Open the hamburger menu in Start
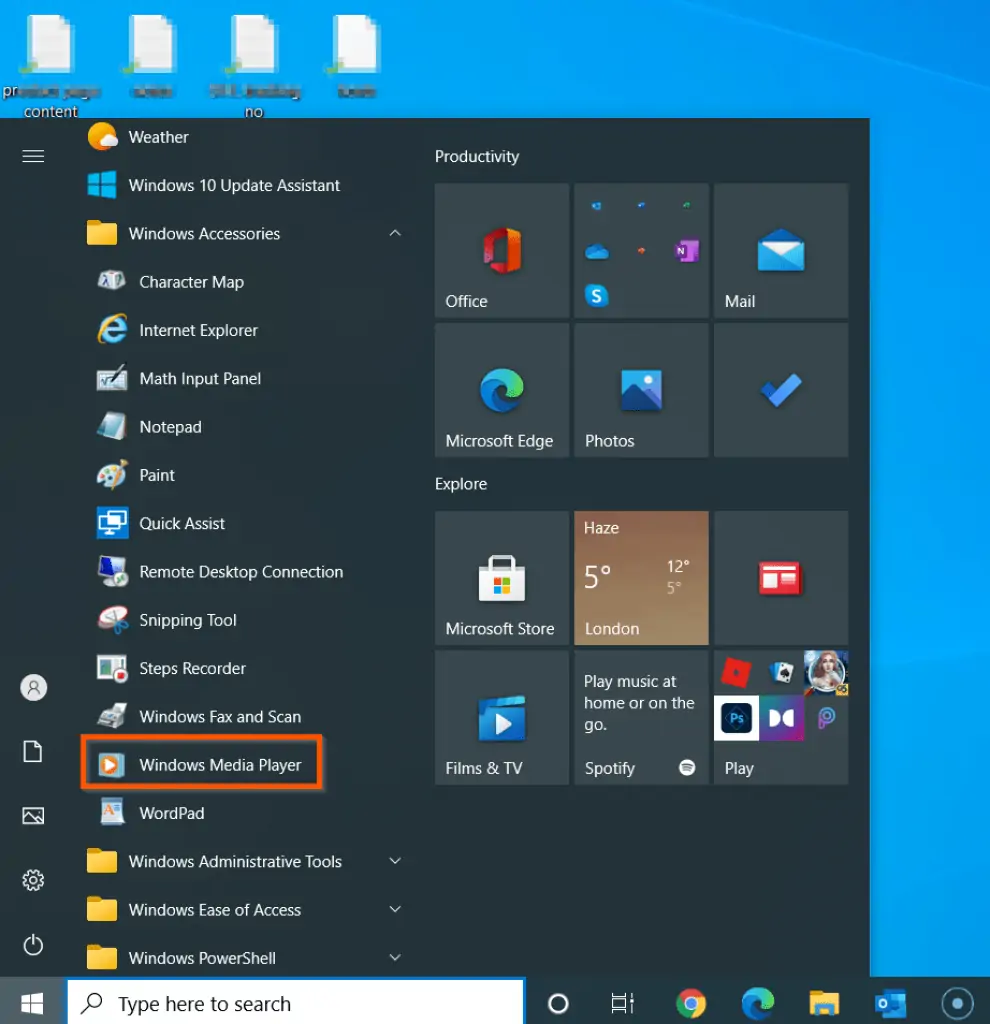Viewport: 990px width, 1024px height. [33, 156]
